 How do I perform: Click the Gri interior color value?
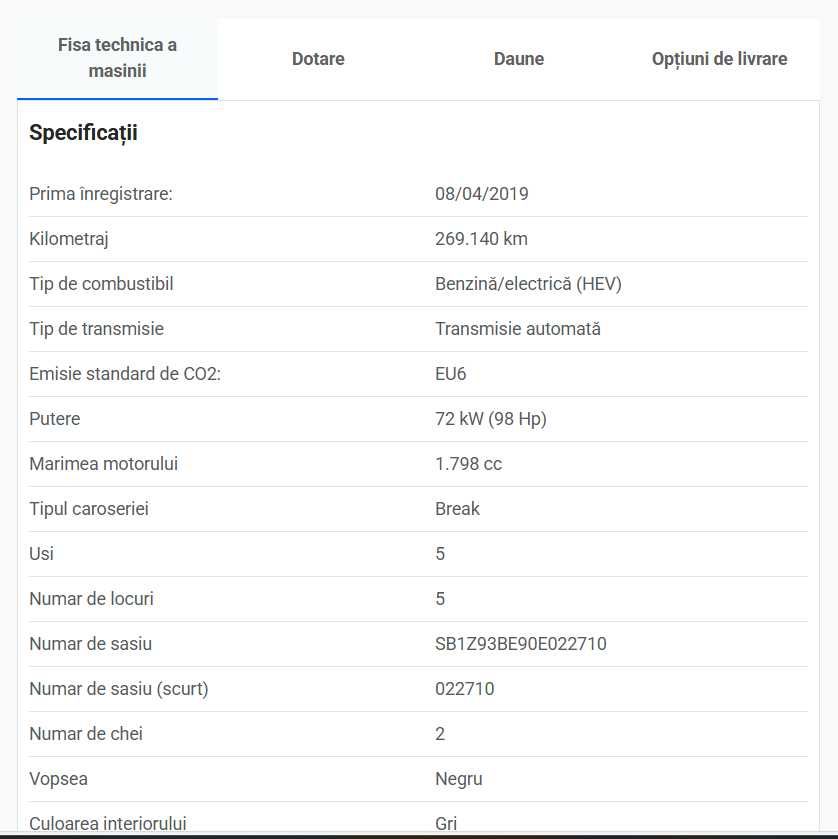pos(446,823)
